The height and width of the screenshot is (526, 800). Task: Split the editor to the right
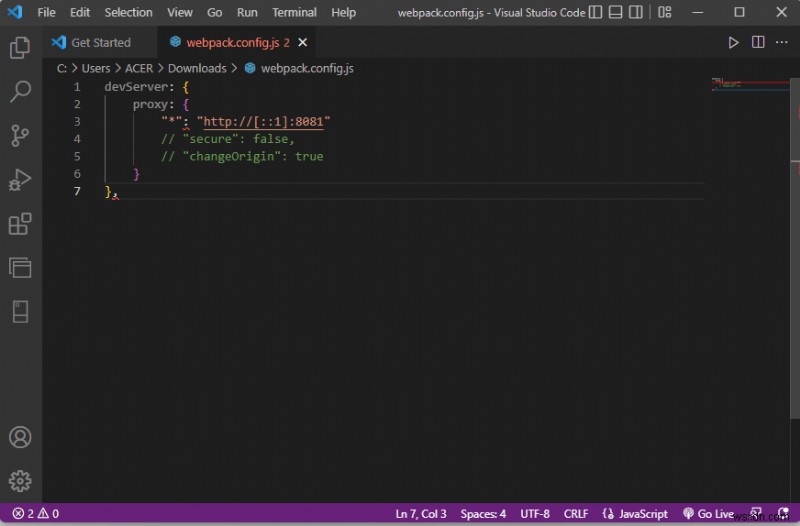coord(758,43)
